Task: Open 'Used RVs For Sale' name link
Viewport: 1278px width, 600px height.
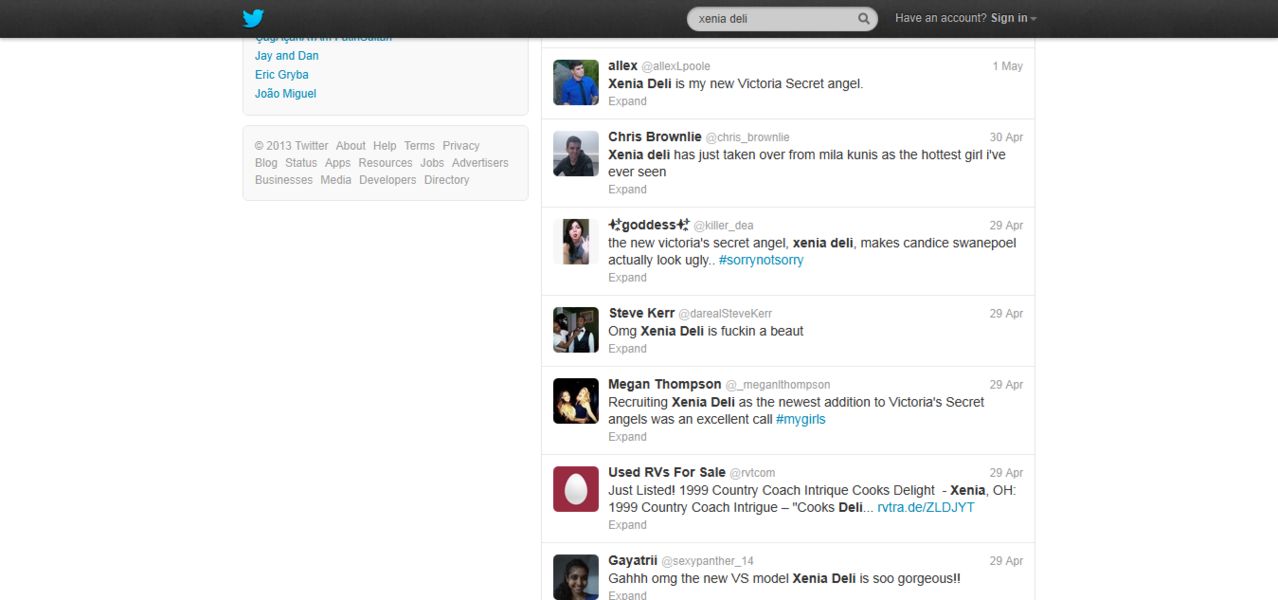Action: pyautogui.click(x=667, y=472)
